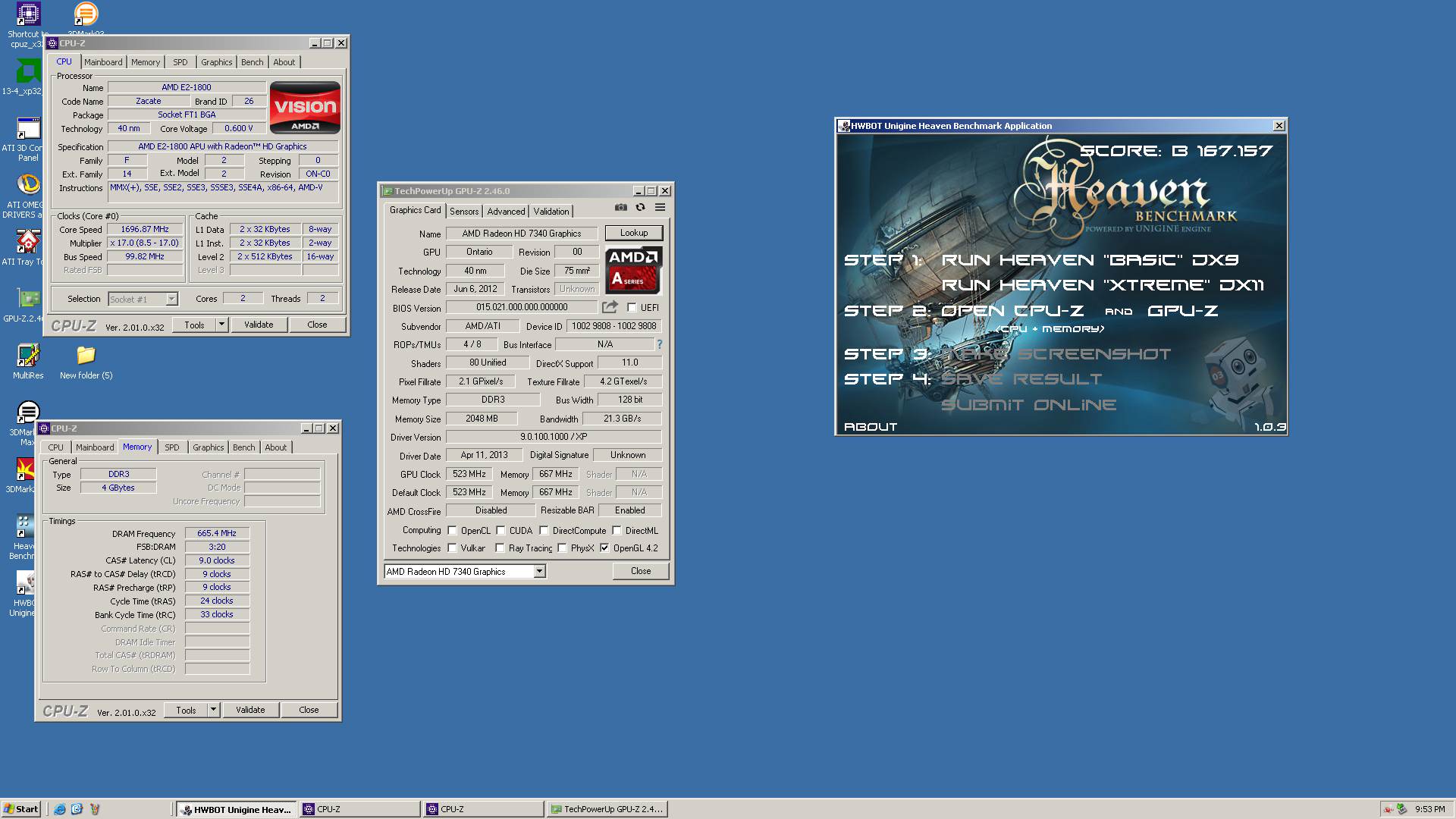Viewport: 1456px width, 819px height.
Task: Toggle the OpenGL 4.2 checkbox
Action: pos(605,548)
